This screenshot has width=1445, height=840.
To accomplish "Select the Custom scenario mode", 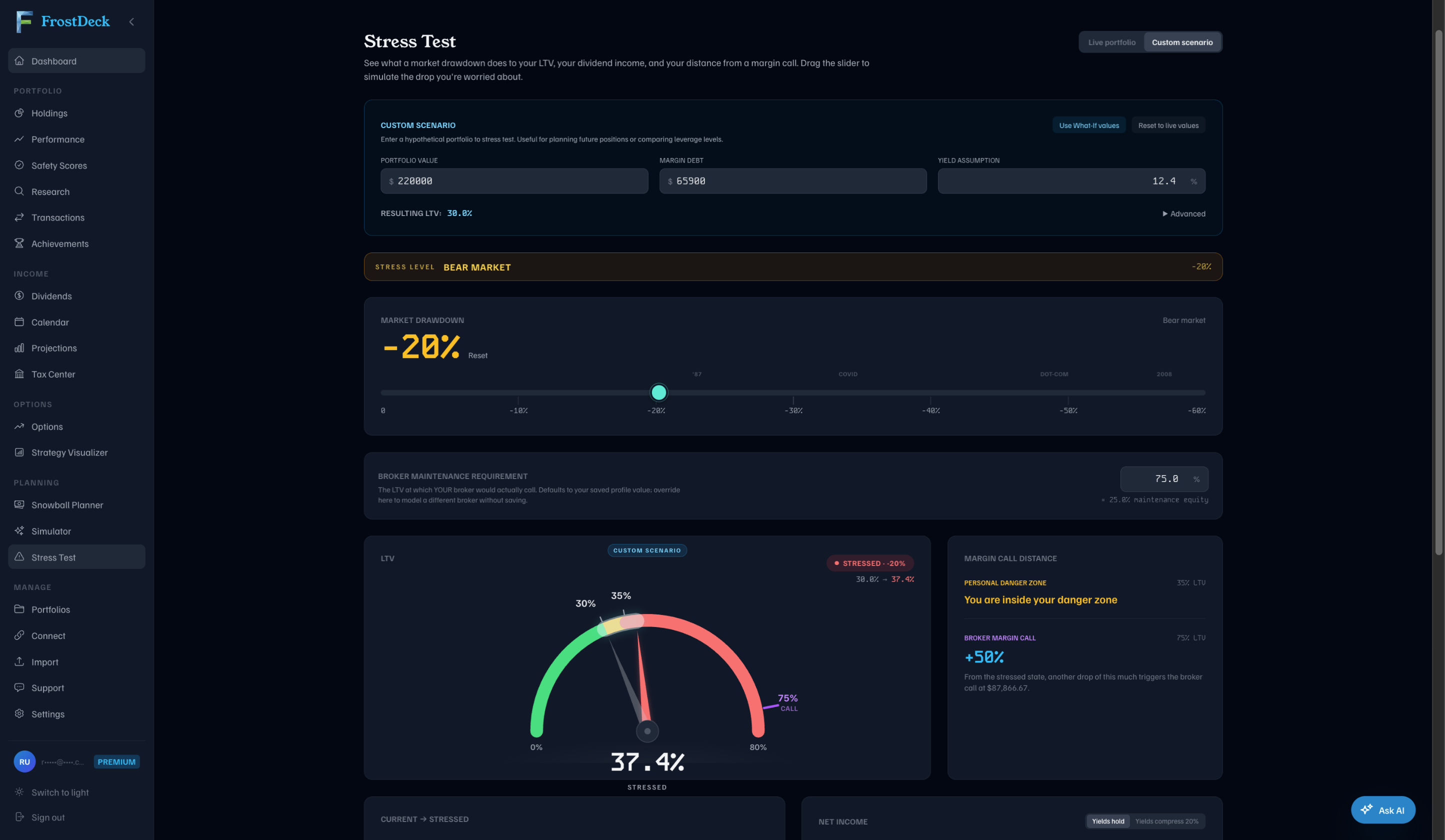I will 1182,42.
